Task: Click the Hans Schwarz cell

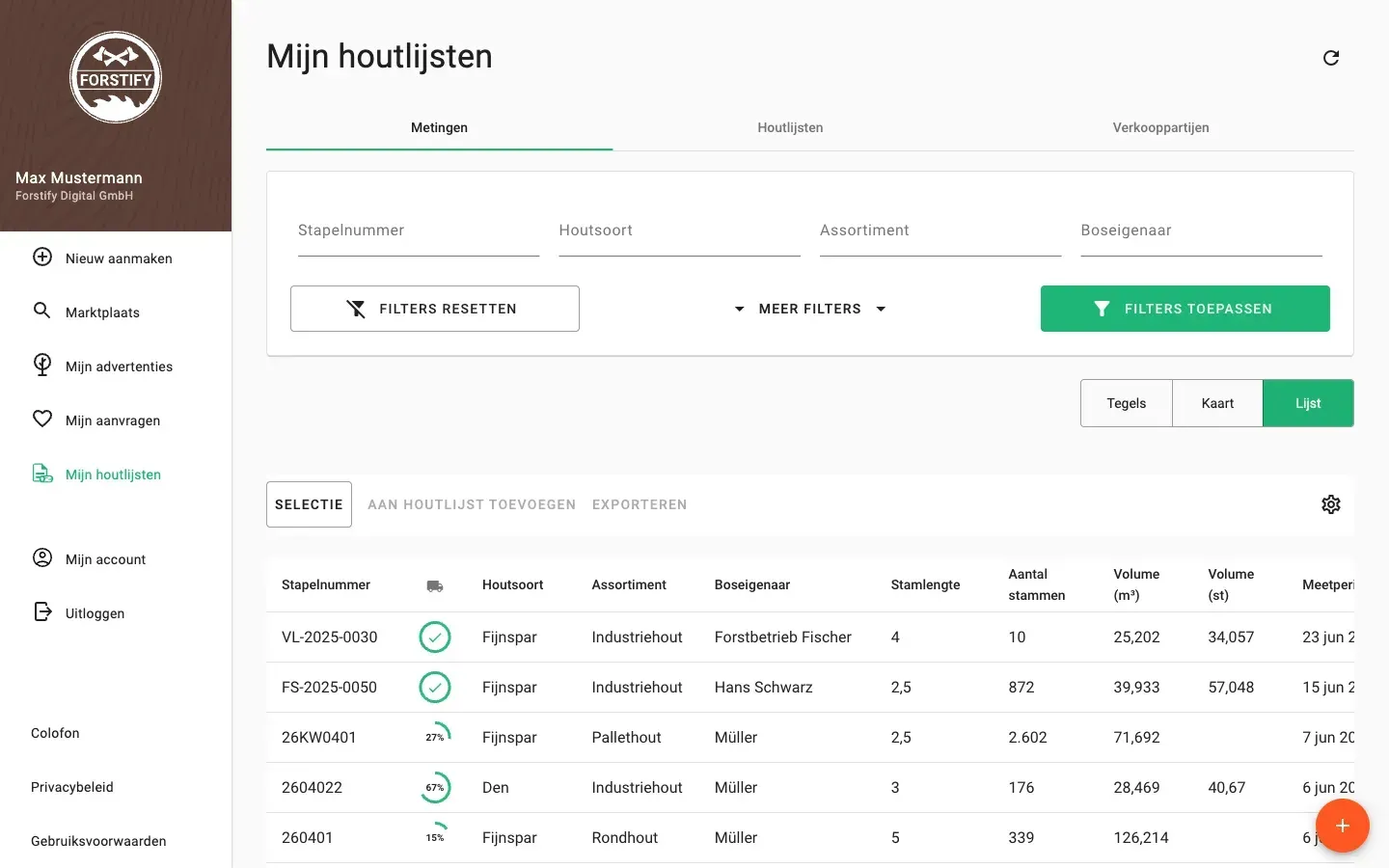Action: [763, 688]
